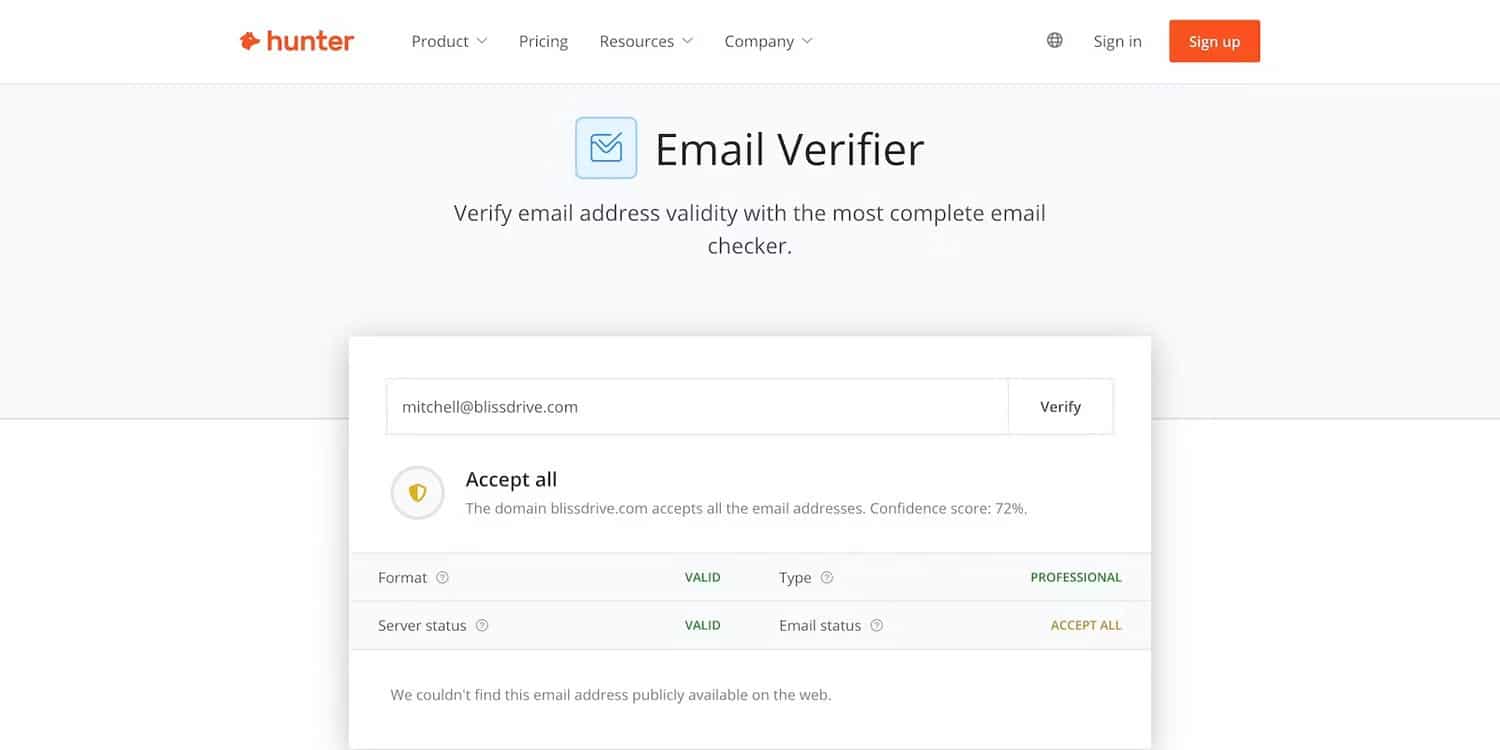
Task: Go to the Pricing page
Action: click(x=543, y=41)
